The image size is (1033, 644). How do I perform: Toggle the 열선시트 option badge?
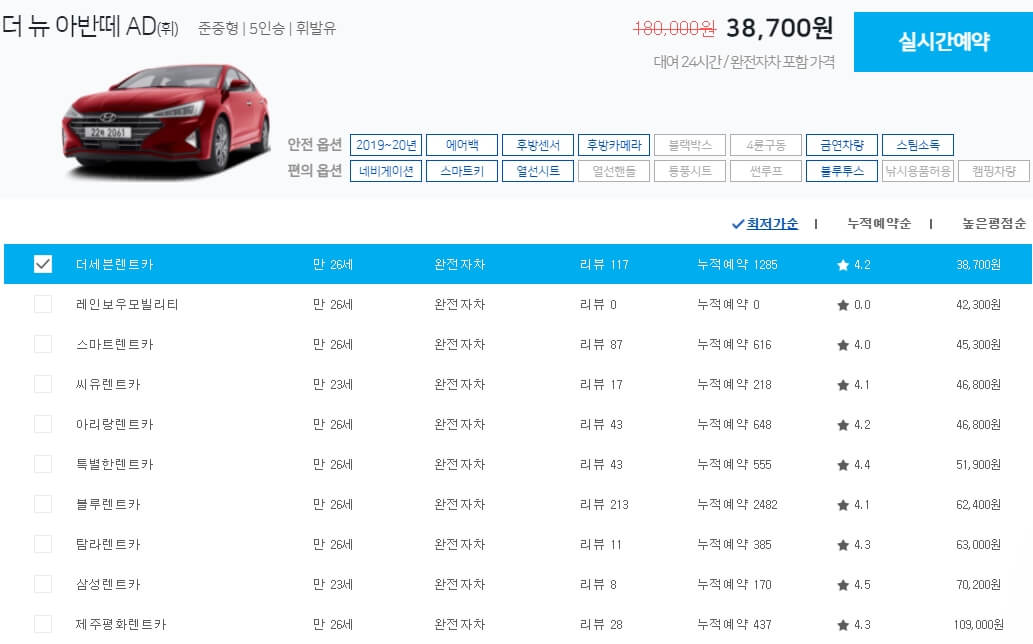(539, 170)
